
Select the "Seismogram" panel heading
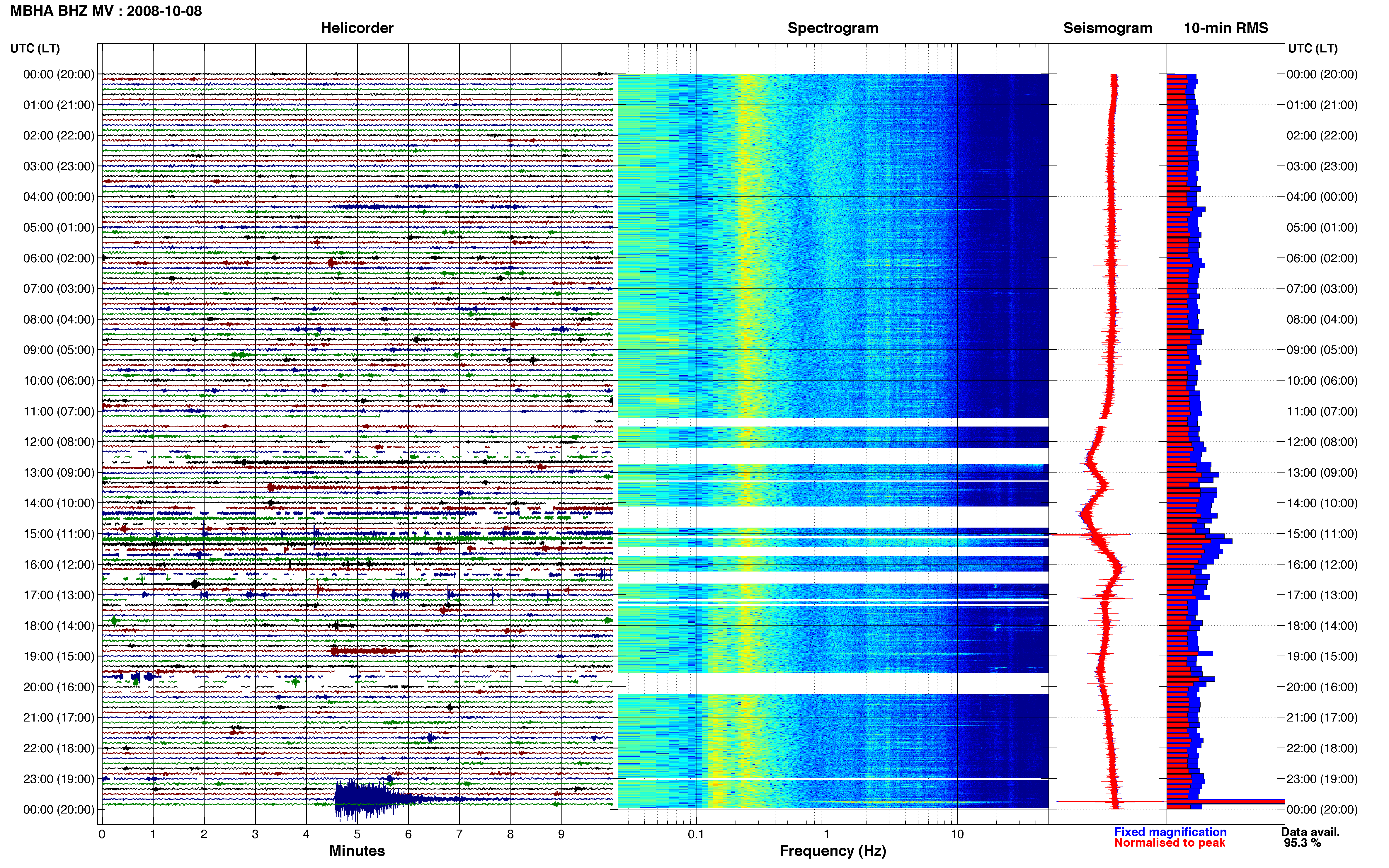tap(1108, 28)
